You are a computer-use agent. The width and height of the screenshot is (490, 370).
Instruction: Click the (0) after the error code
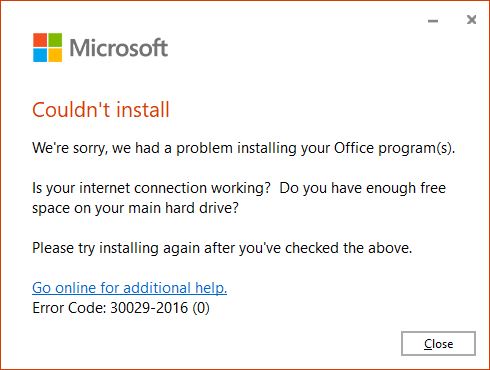(201, 308)
